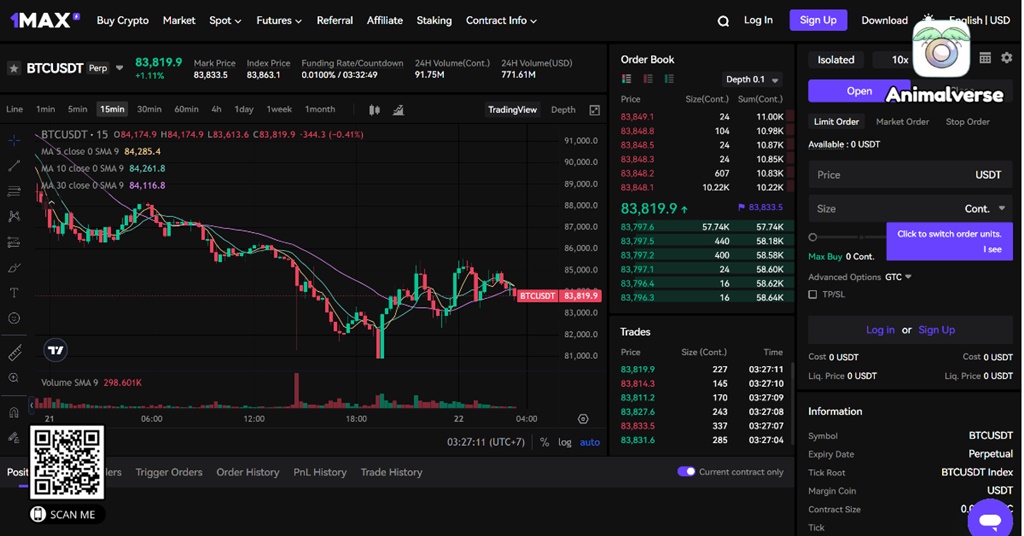The height and width of the screenshot is (536, 1024).
Task: Open the Depth 0.1 dropdown
Action: pyautogui.click(x=752, y=80)
